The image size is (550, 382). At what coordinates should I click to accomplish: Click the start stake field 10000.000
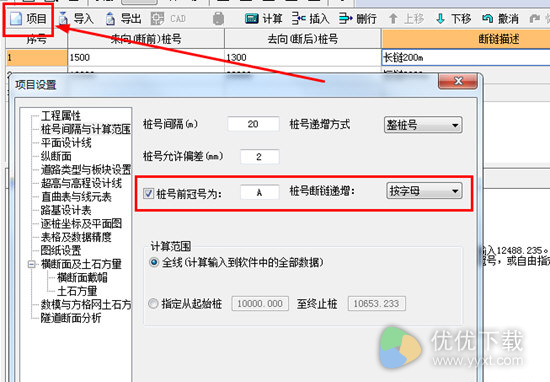tap(260, 303)
